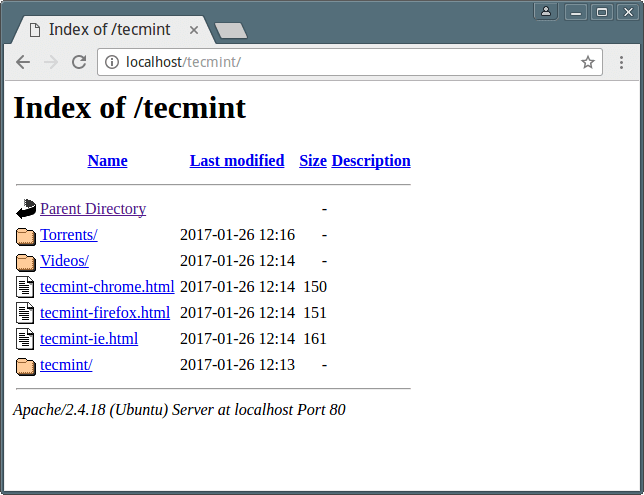Screen dimensions: 644x495
Task: Click the tecmint-chrome.html file icon
Action: coord(26,288)
